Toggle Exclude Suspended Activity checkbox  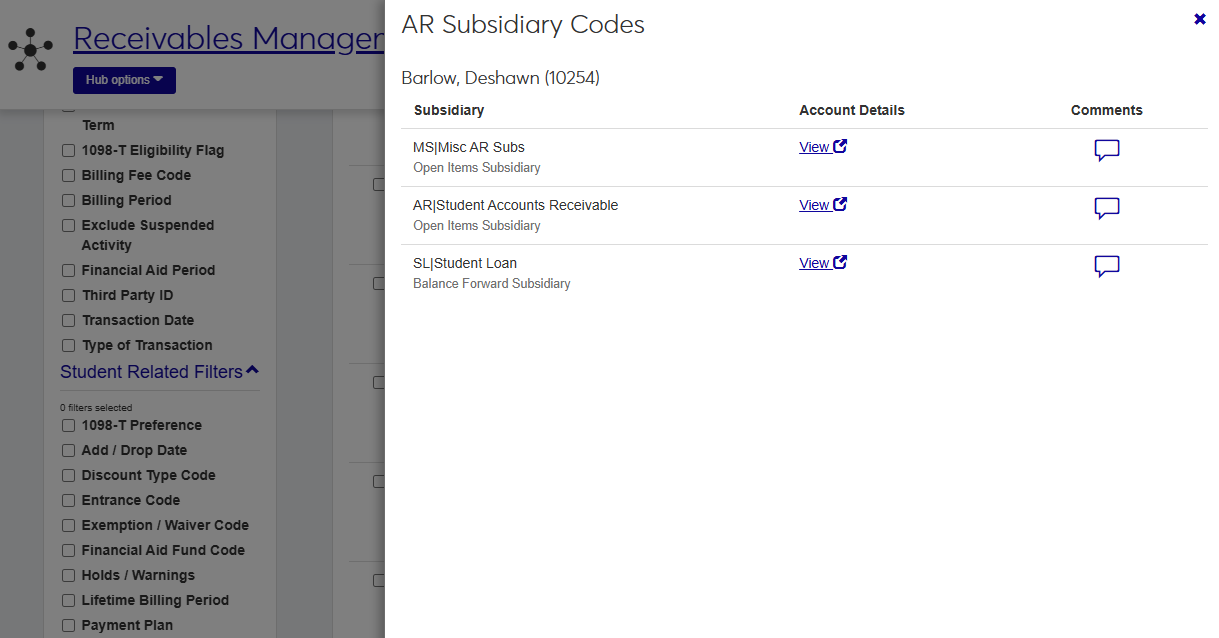click(x=68, y=225)
